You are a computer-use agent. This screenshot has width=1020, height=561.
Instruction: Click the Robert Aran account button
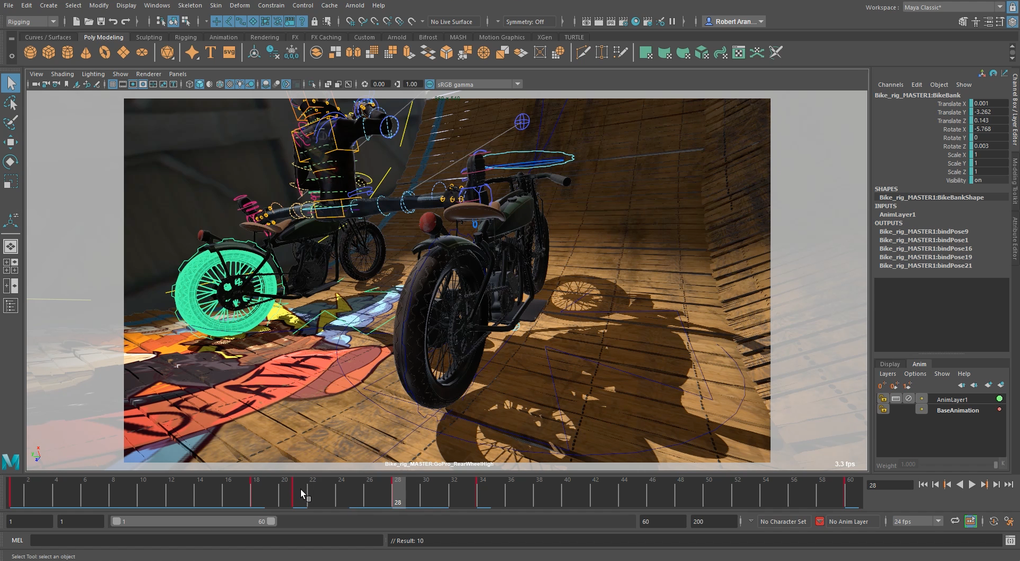click(x=735, y=21)
